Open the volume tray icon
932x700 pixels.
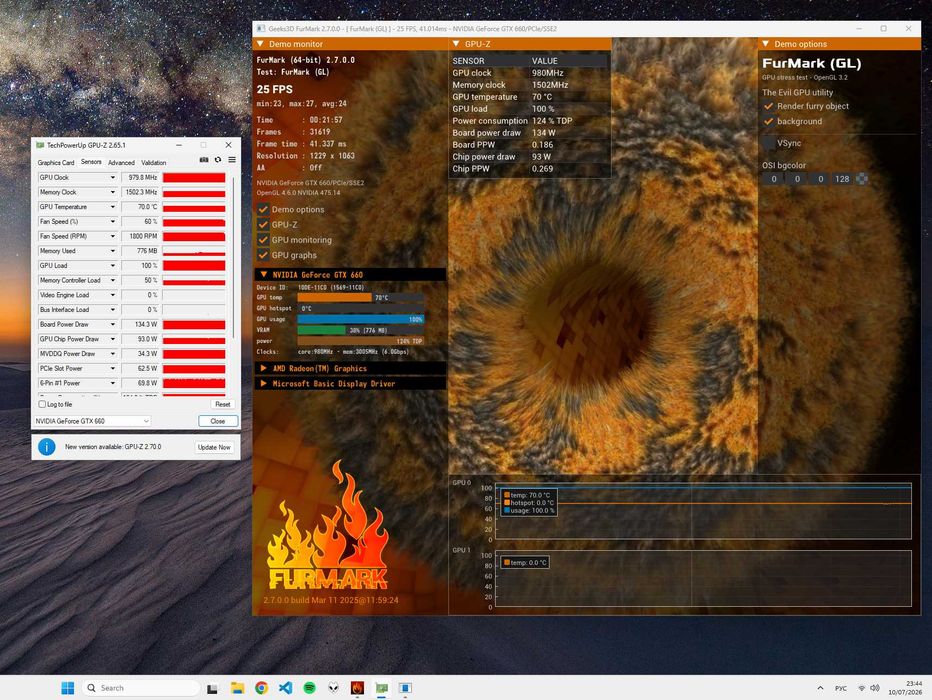click(x=874, y=688)
